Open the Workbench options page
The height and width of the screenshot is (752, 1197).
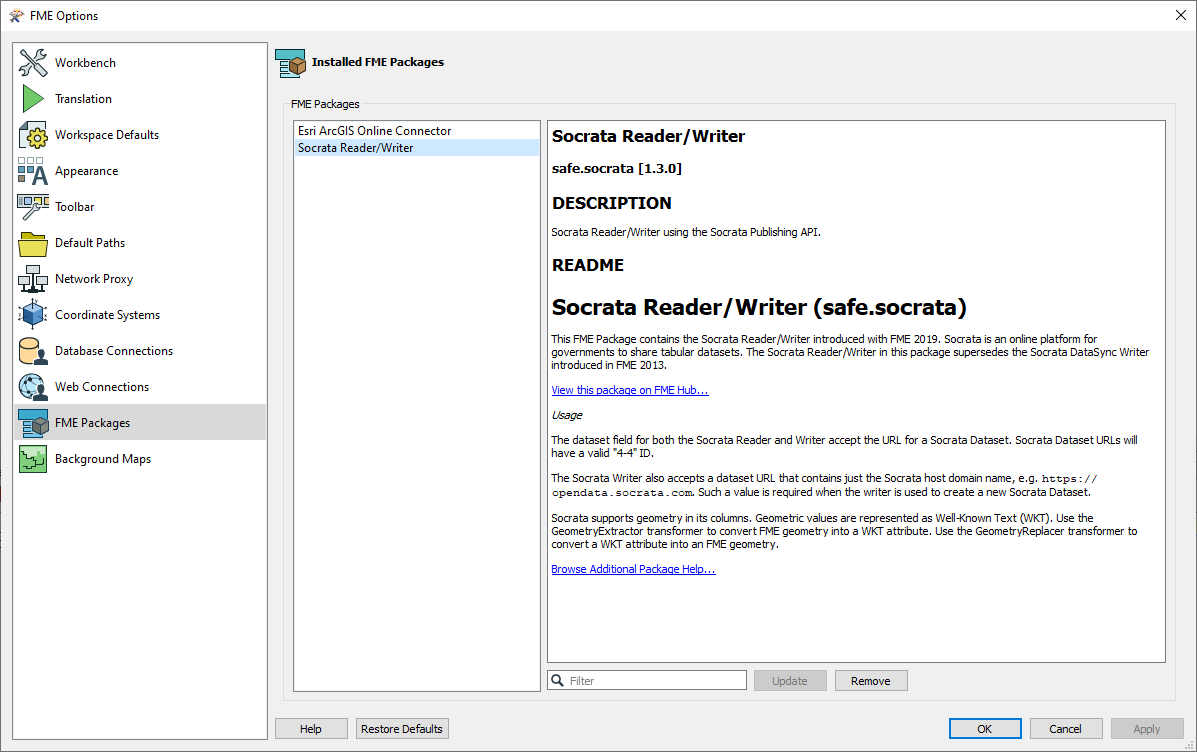coord(85,63)
